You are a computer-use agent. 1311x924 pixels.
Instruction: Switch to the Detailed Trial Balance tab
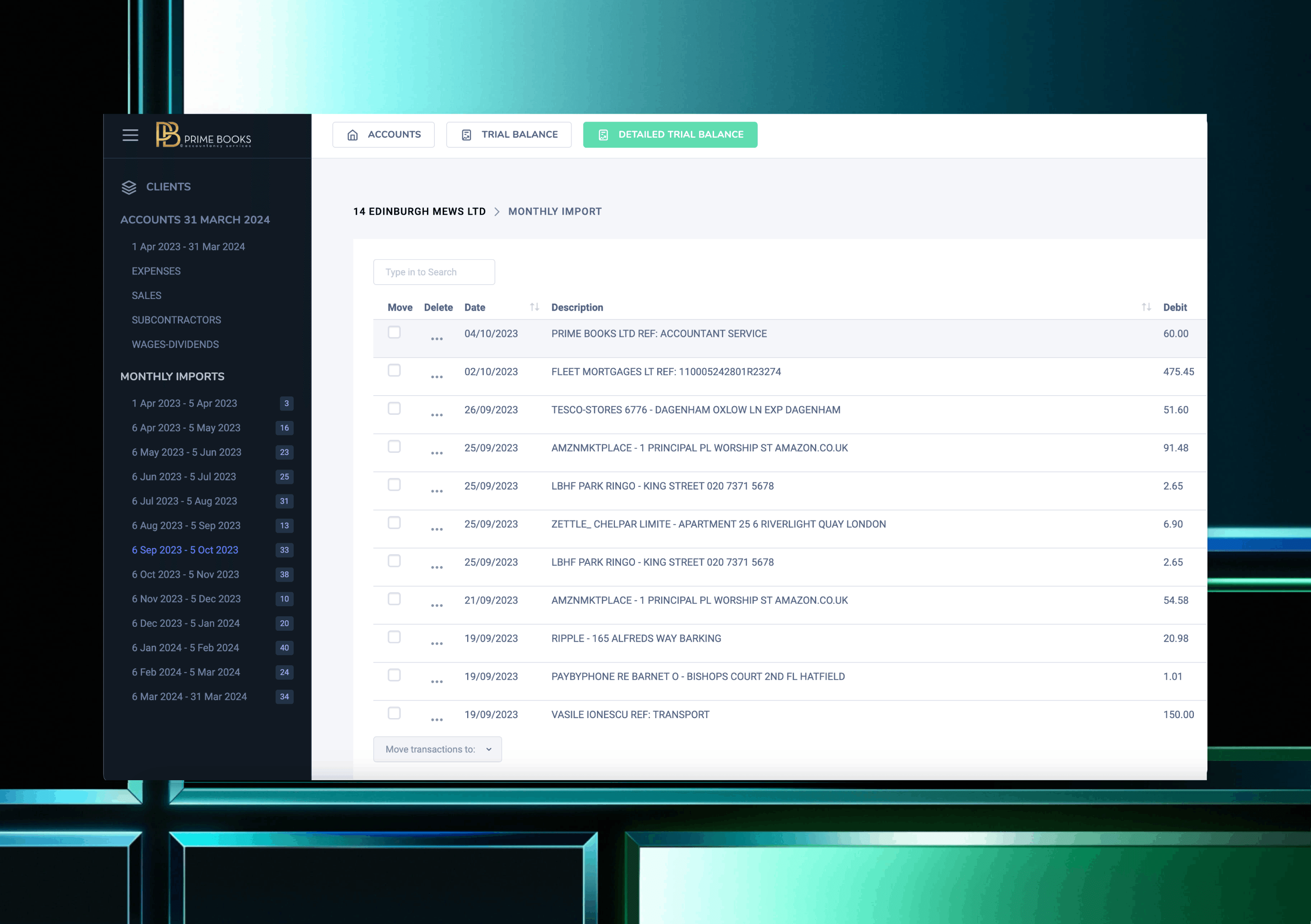670,135
